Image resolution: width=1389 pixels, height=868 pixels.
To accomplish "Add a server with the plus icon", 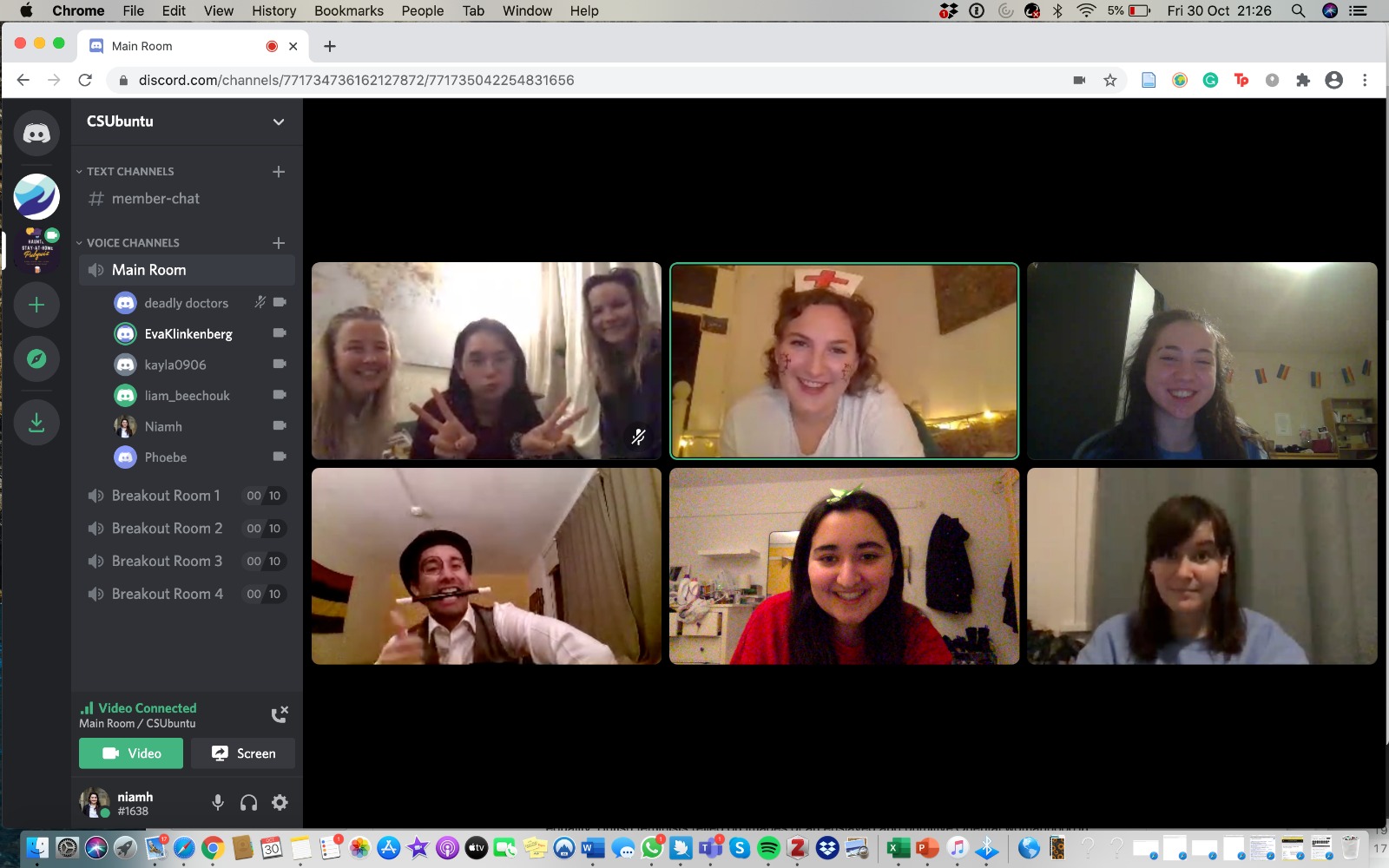I will click(36, 305).
